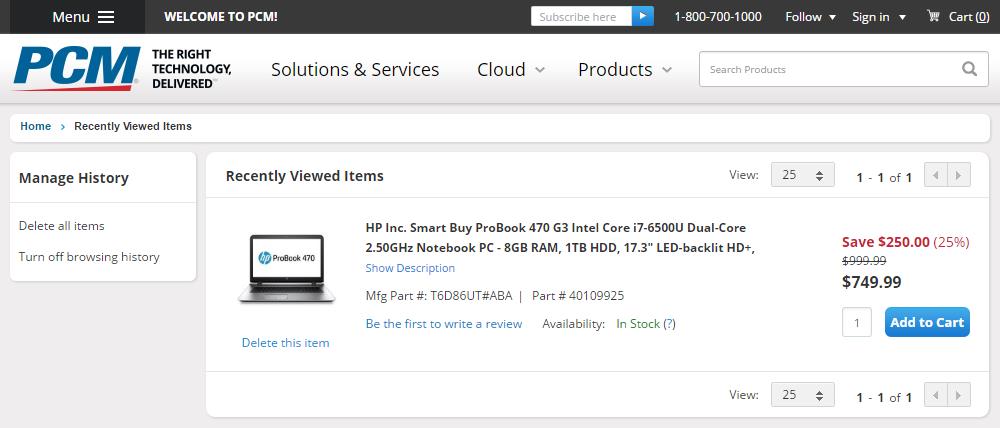Click the $749.99 price

872,282
